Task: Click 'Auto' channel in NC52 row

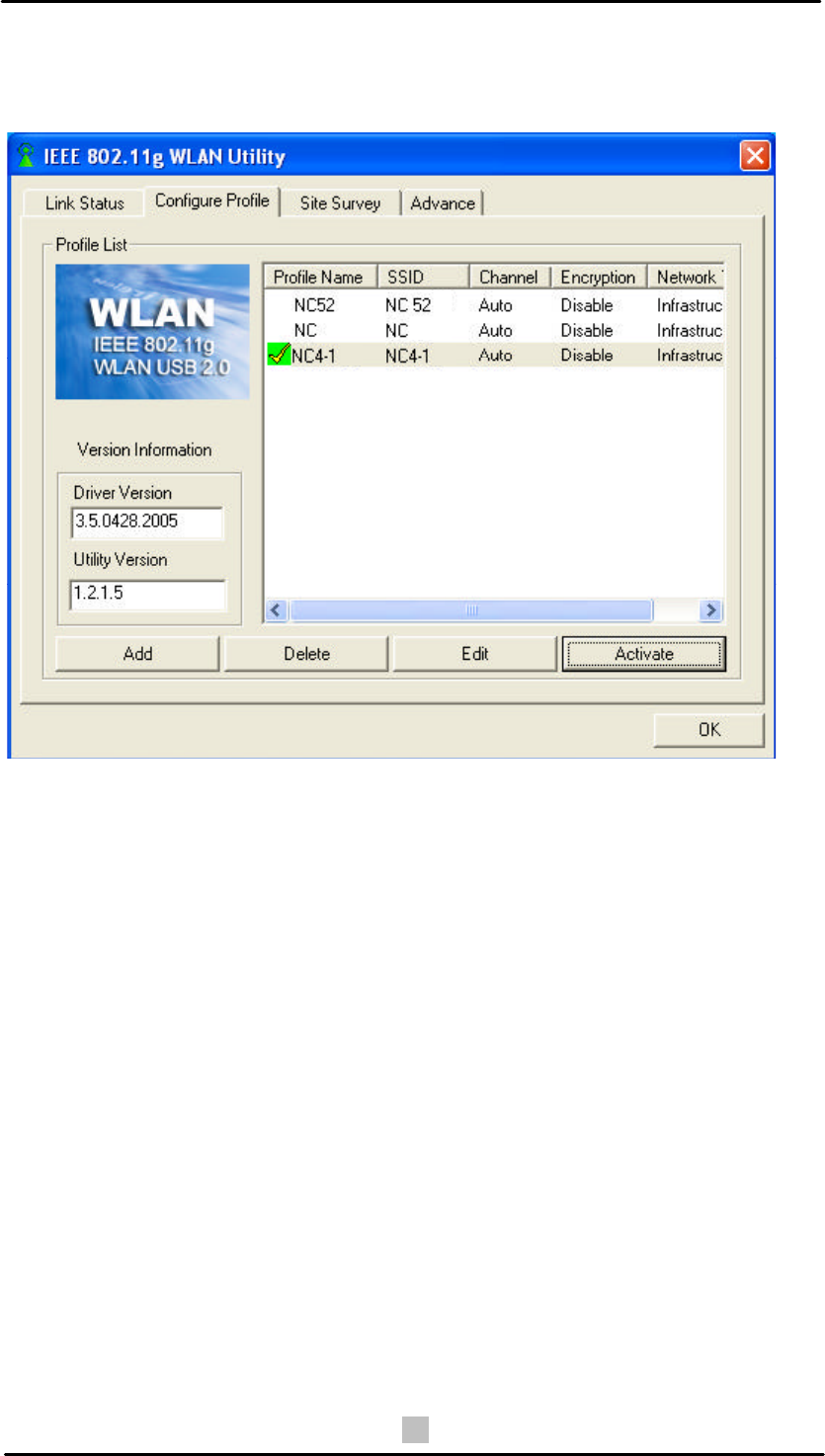Action: point(495,305)
